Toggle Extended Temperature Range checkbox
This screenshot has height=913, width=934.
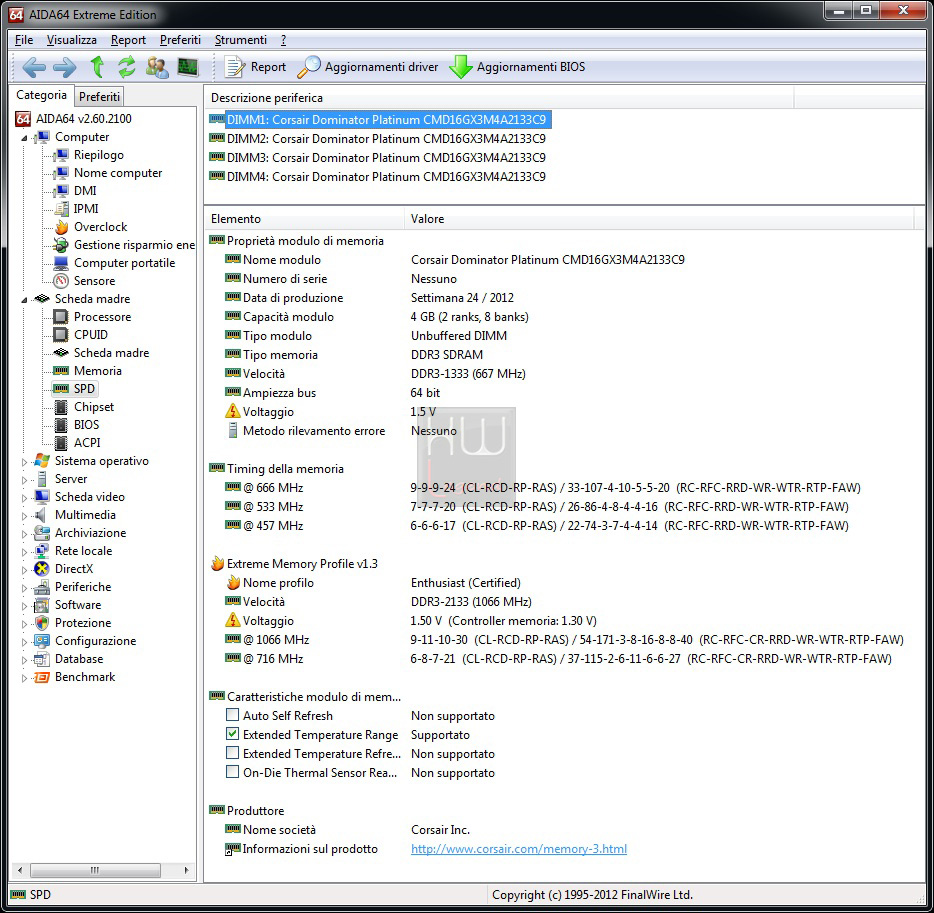point(232,734)
